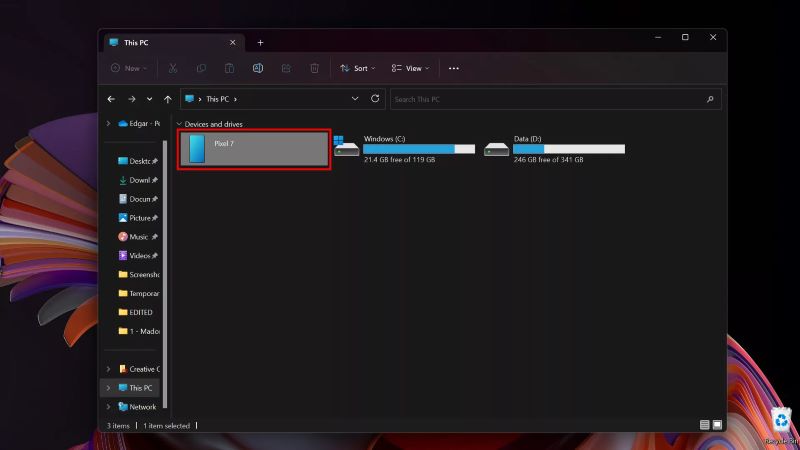
Task: Click the Search This PC field
Action: pyautogui.click(x=556, y=99)
